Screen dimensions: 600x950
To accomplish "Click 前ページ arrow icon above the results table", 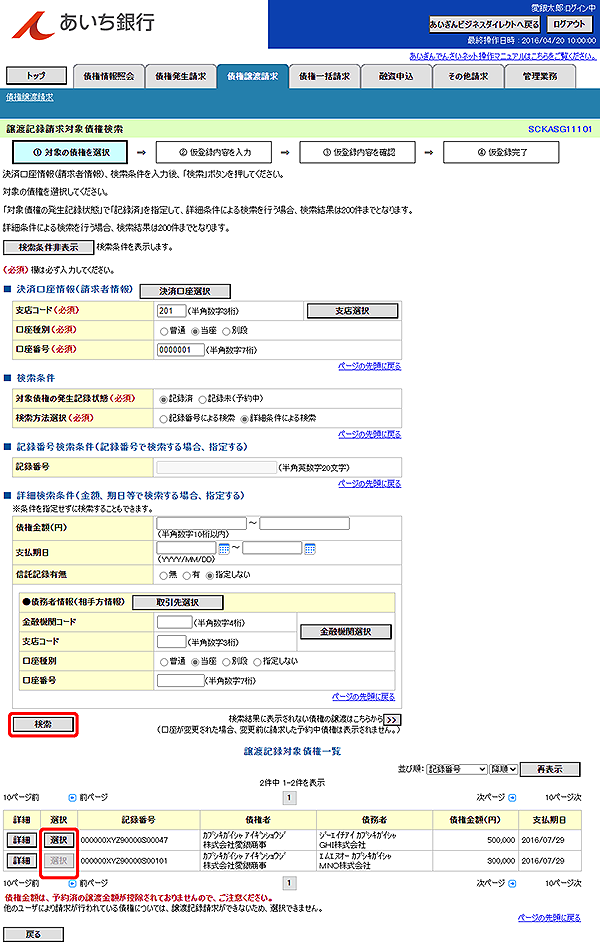I will click(x=73, y=798).
